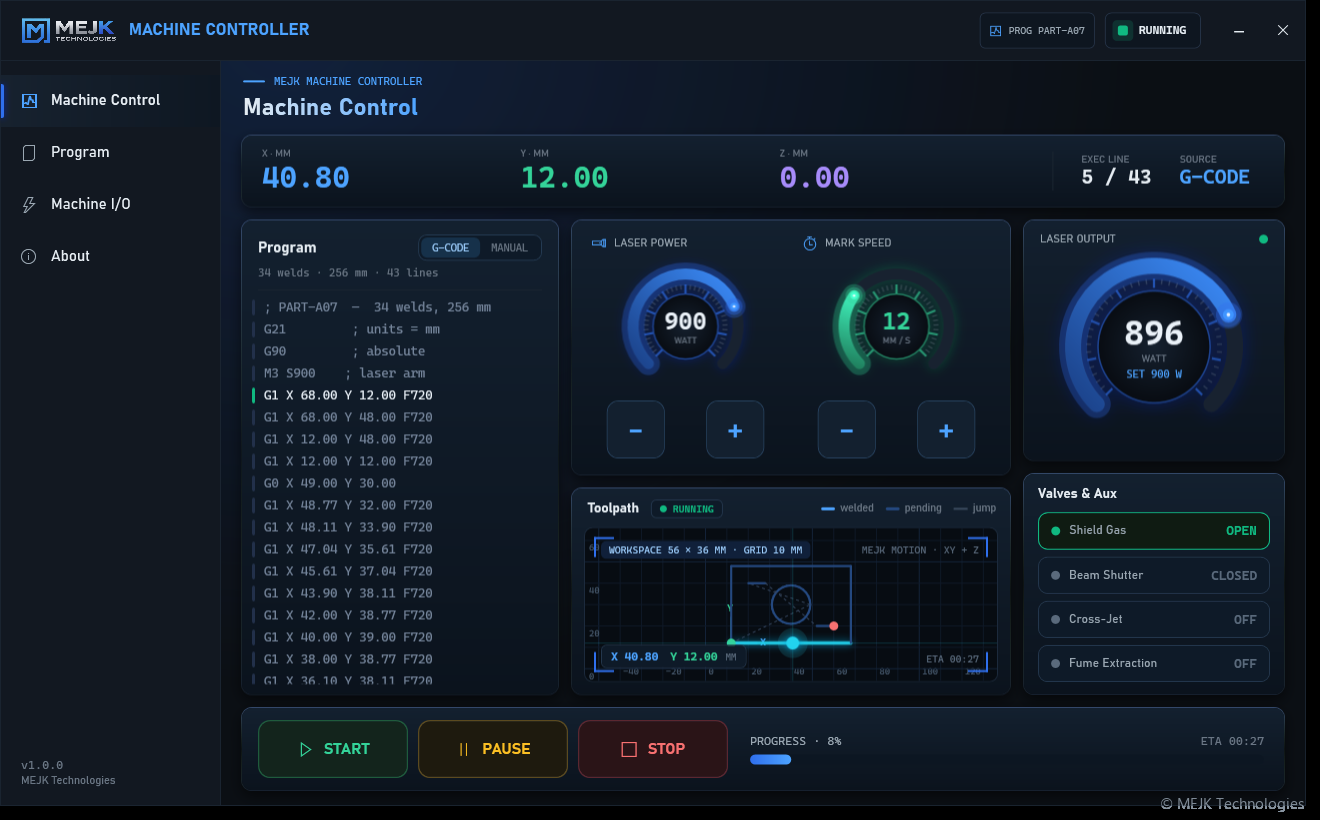
Task: Click the Y position readout 12.00
Action: pos(564,178)
